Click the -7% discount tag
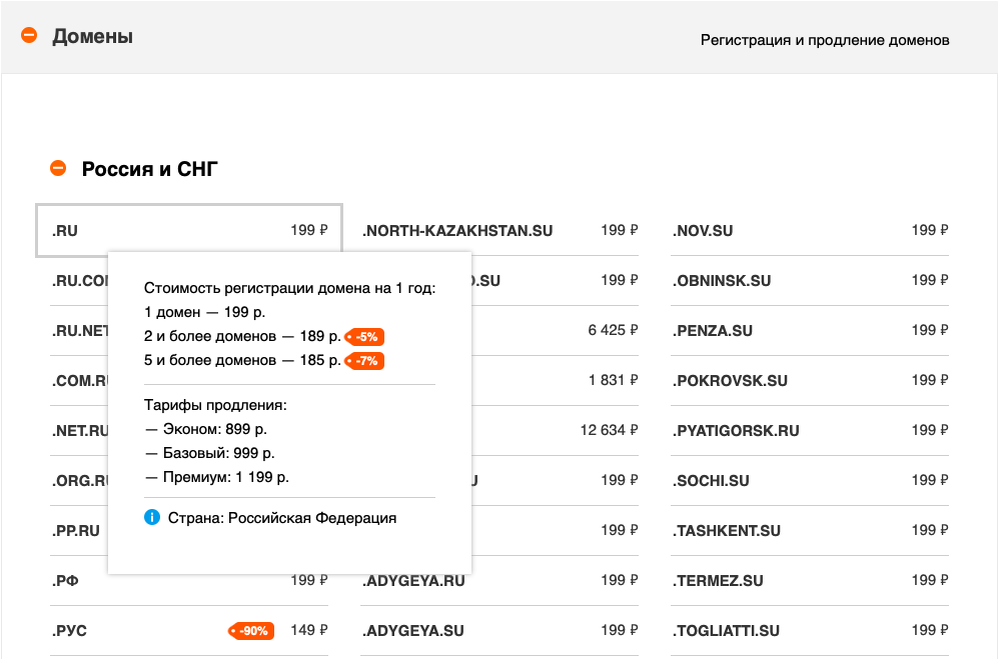999x659 pixels. [x=364, y=361]
